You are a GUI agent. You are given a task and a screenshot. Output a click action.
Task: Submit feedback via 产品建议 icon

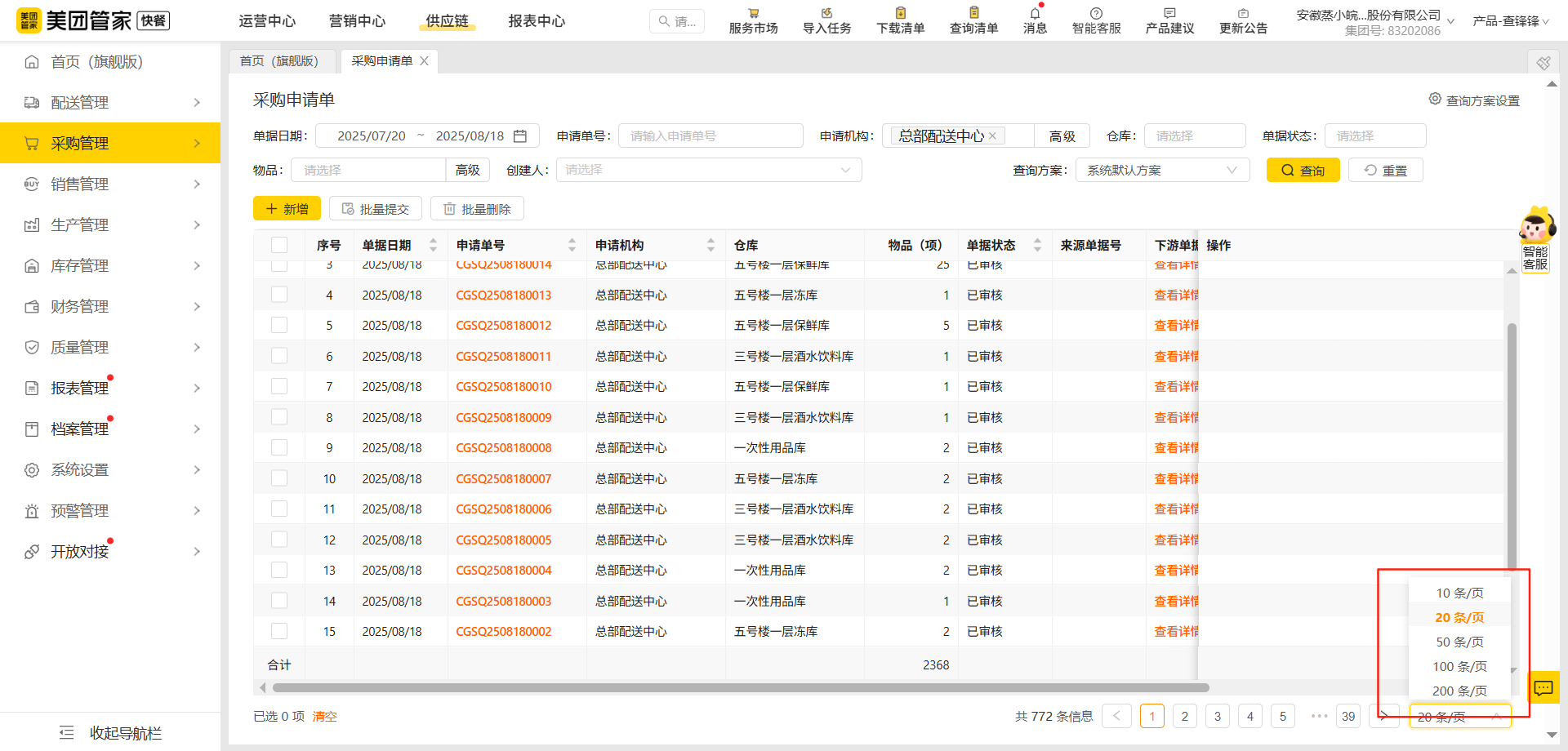click(1169, 20)
